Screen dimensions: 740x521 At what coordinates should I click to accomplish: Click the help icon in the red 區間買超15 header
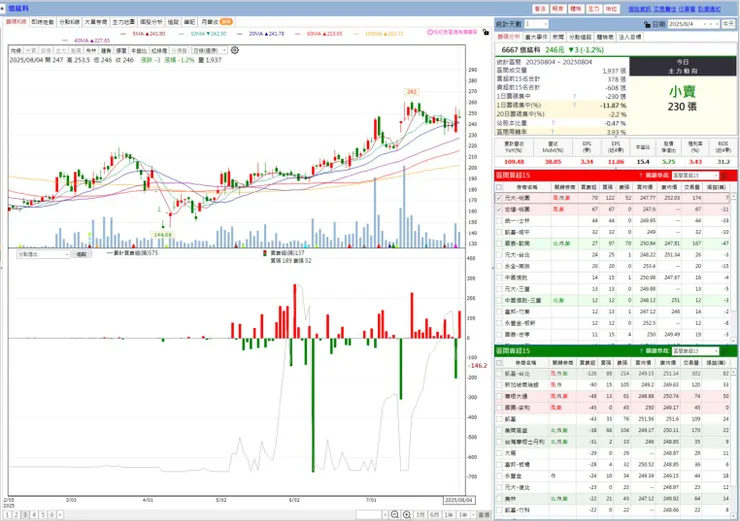tap(640, 176)
